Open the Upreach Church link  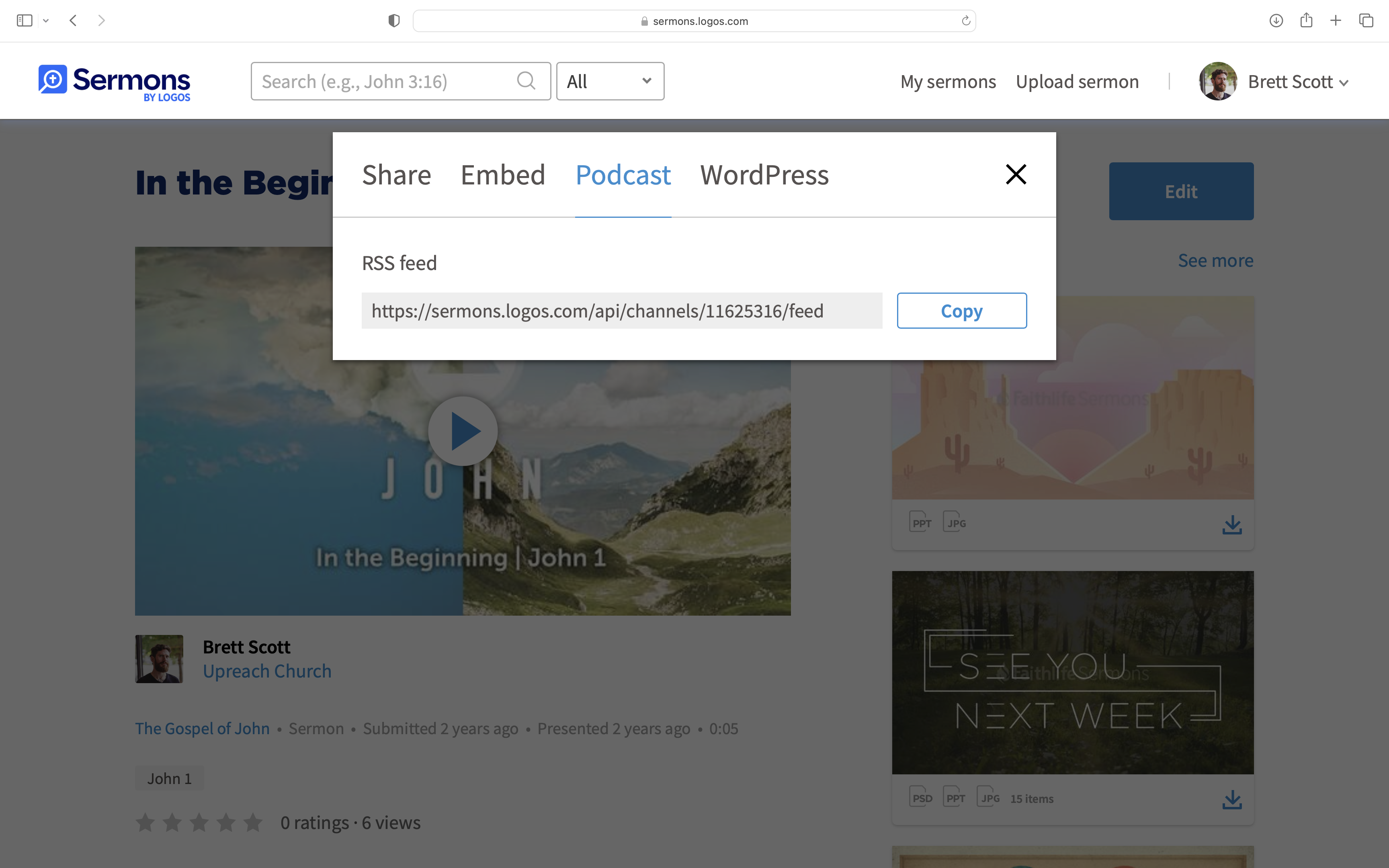tap(267, 671)
